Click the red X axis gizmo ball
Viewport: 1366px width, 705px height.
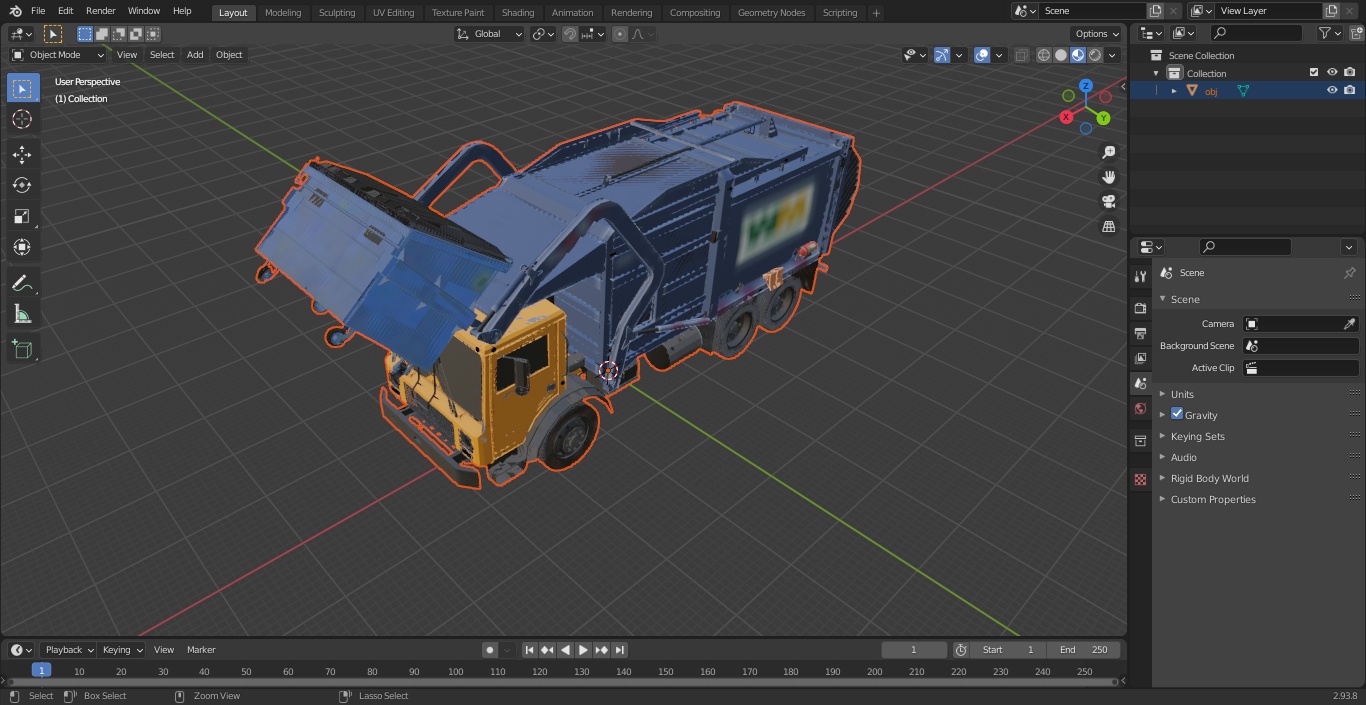1066,117
